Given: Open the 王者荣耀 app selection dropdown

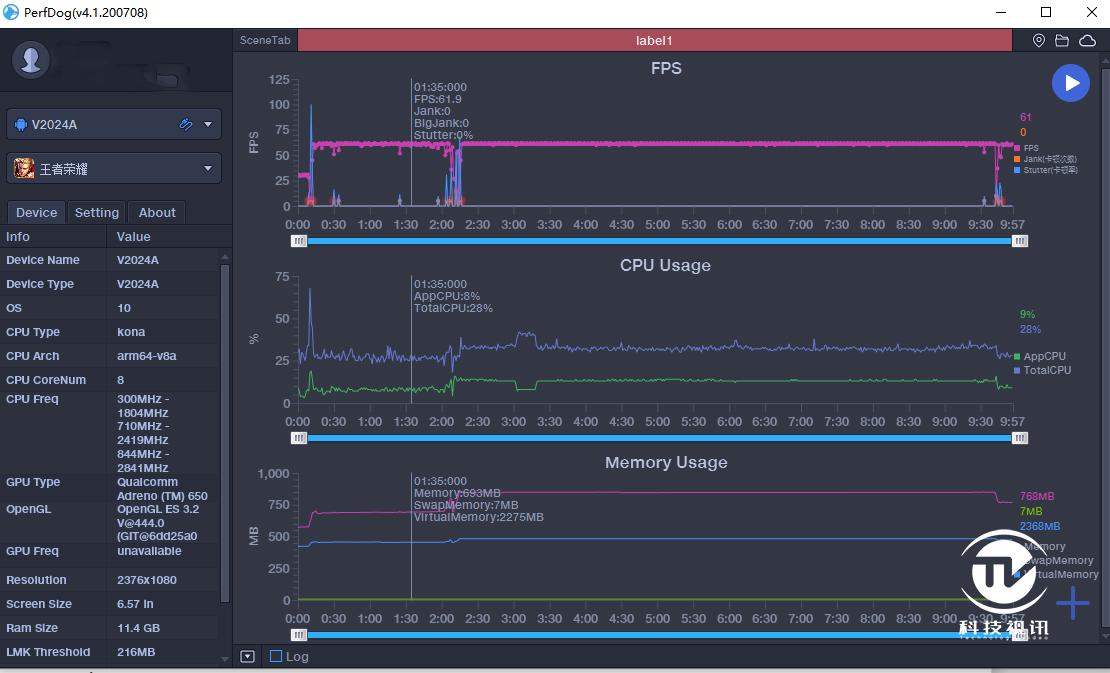Looking at the screenshot, I should (208, 169).
